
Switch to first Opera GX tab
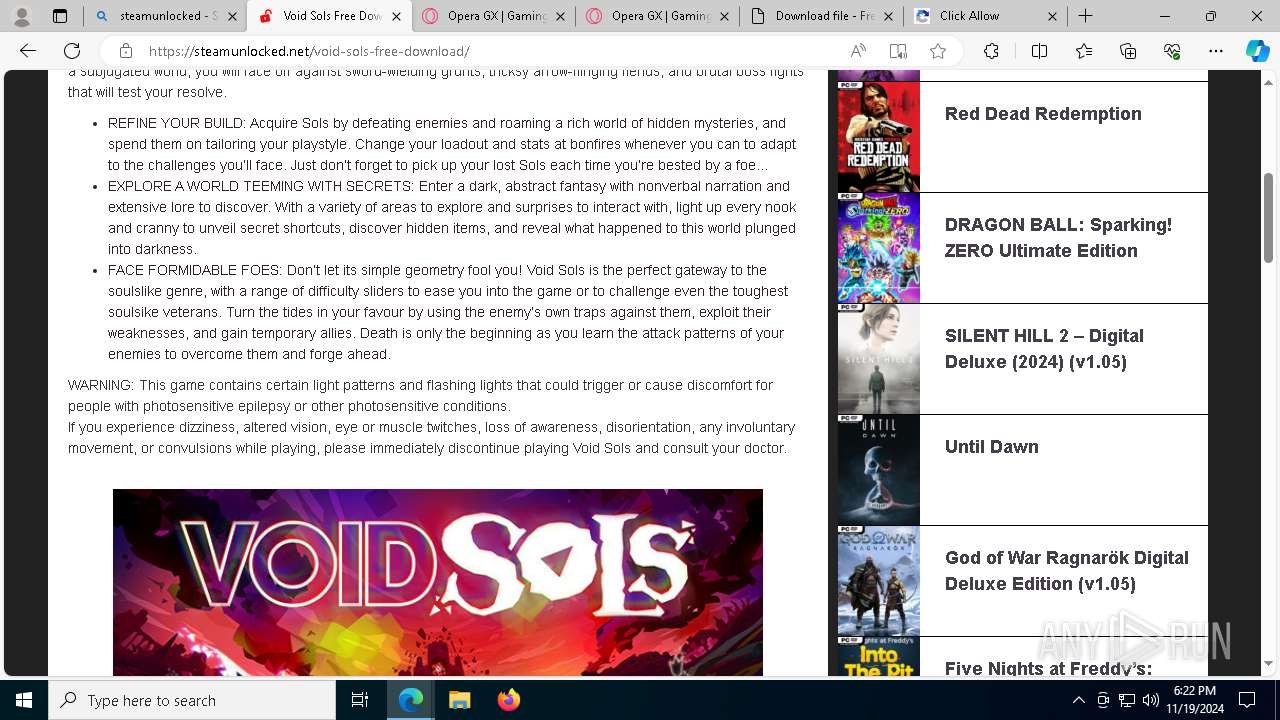coord(494,16)
